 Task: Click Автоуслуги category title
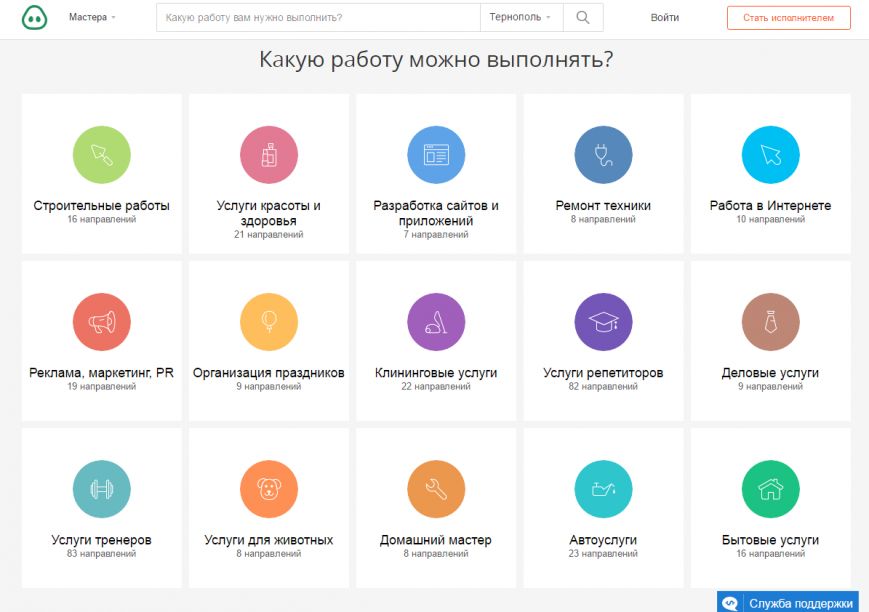point(603,540)
